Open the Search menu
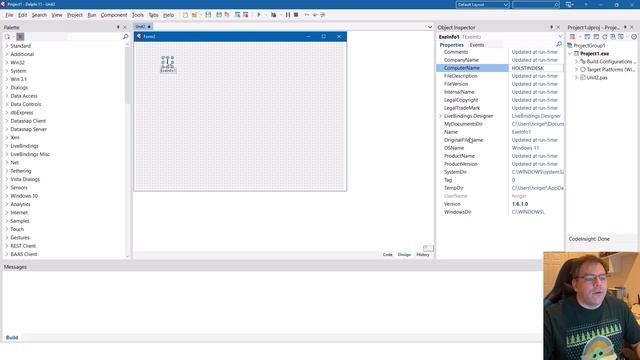 coord(39,15)
